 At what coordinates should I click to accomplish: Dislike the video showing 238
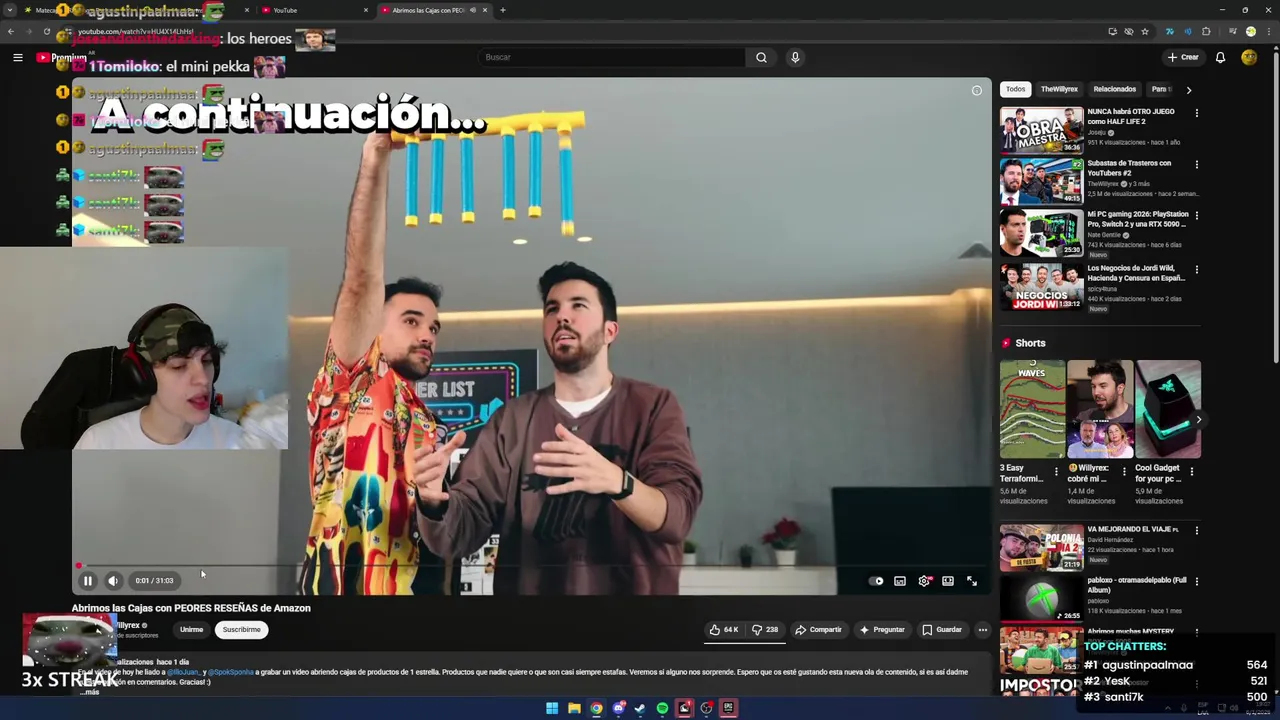tap(765, 630)
